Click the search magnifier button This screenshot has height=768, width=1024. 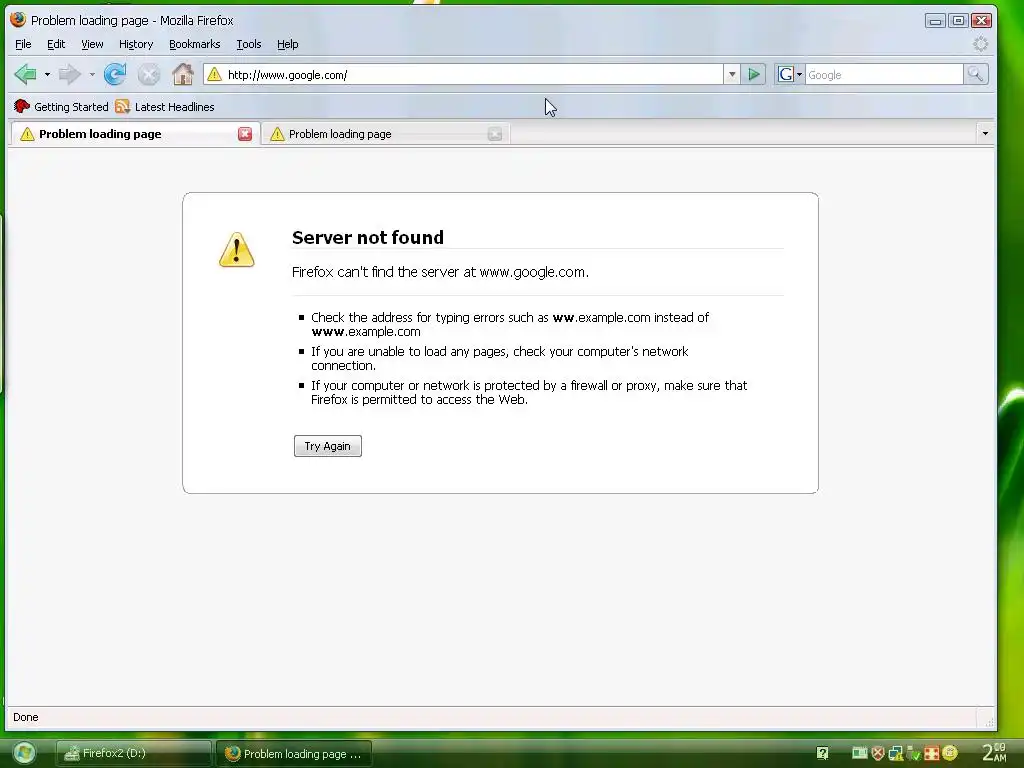(976, 74)
